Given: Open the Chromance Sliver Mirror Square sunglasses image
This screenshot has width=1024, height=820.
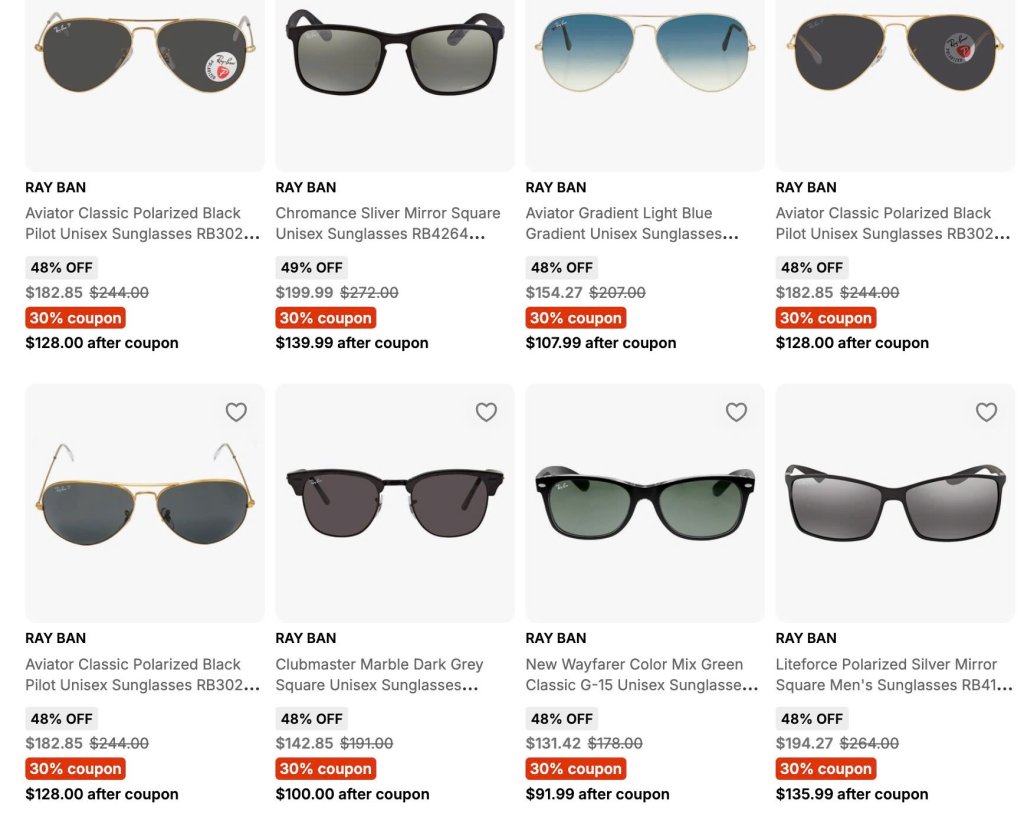Looking at the screenshot, I should tap(394, 85).
